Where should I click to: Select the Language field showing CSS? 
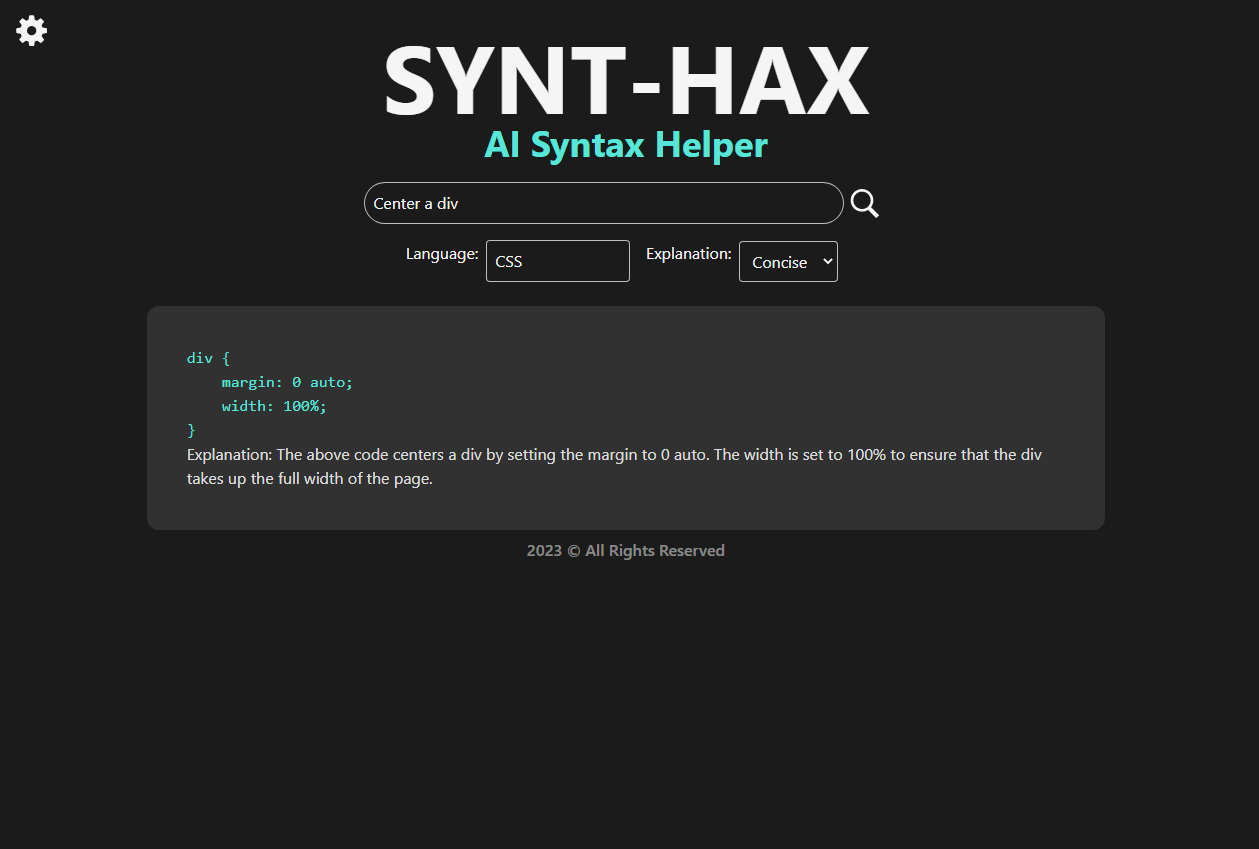pos(557,261)
